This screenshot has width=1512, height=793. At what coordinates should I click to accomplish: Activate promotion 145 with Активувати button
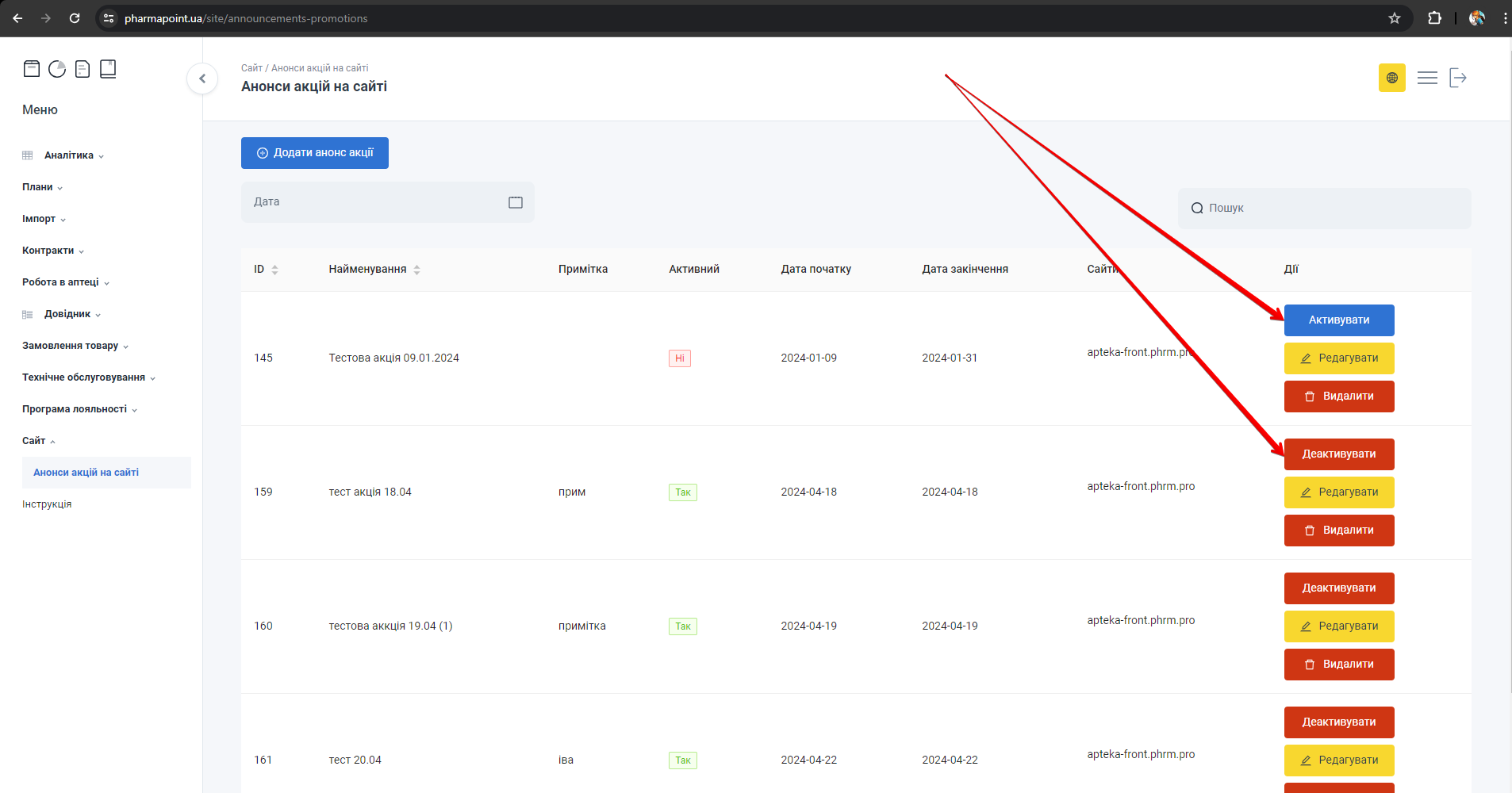1338,320
